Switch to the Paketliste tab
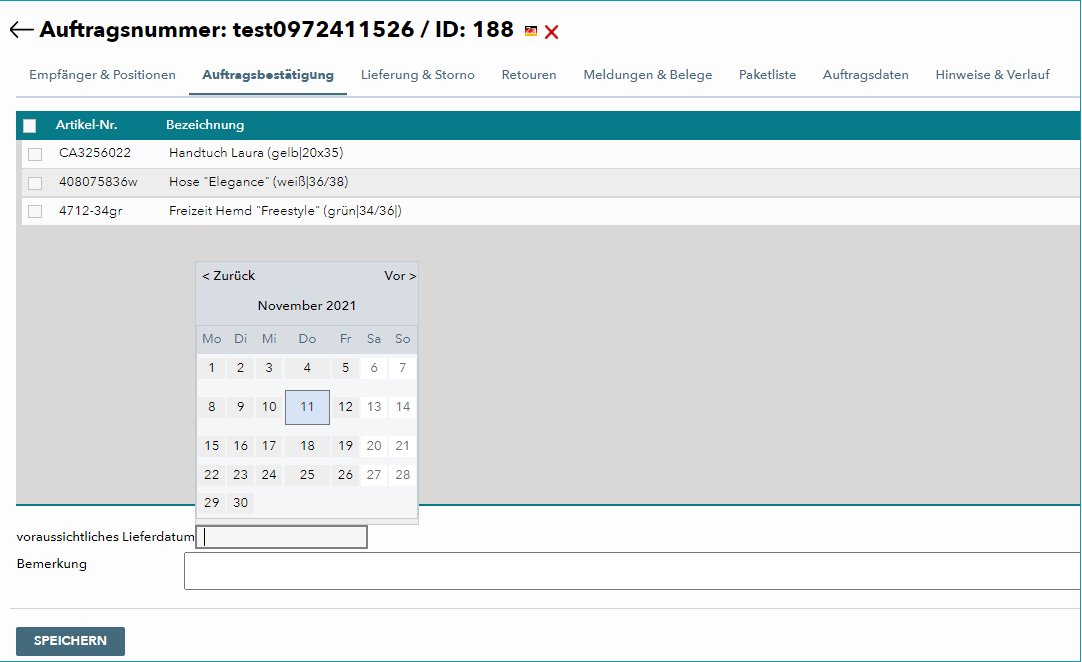Image resolution: width=1082 pixels, height=662 pixels. (x=767, y=75)
